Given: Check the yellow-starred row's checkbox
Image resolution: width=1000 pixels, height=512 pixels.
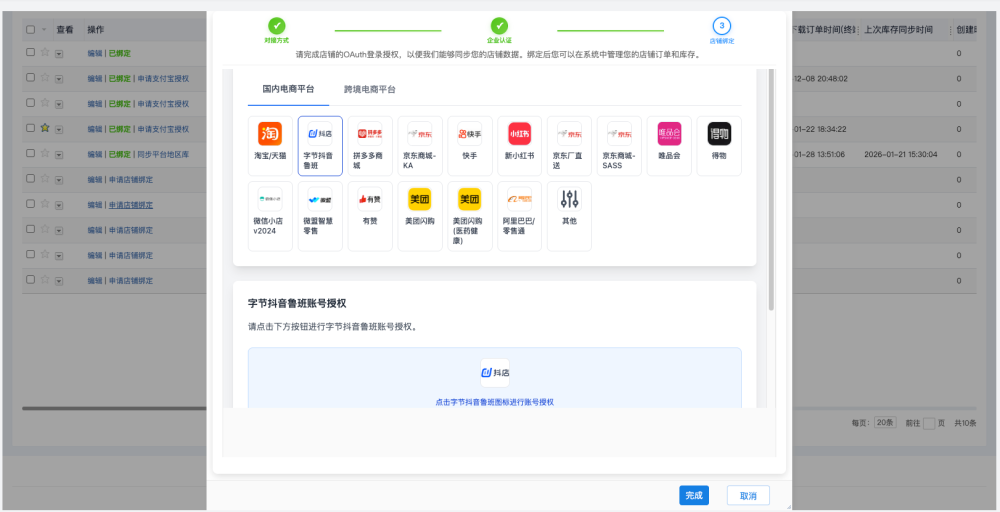Looking at the screenshot, I should click(x=30, y=128).
